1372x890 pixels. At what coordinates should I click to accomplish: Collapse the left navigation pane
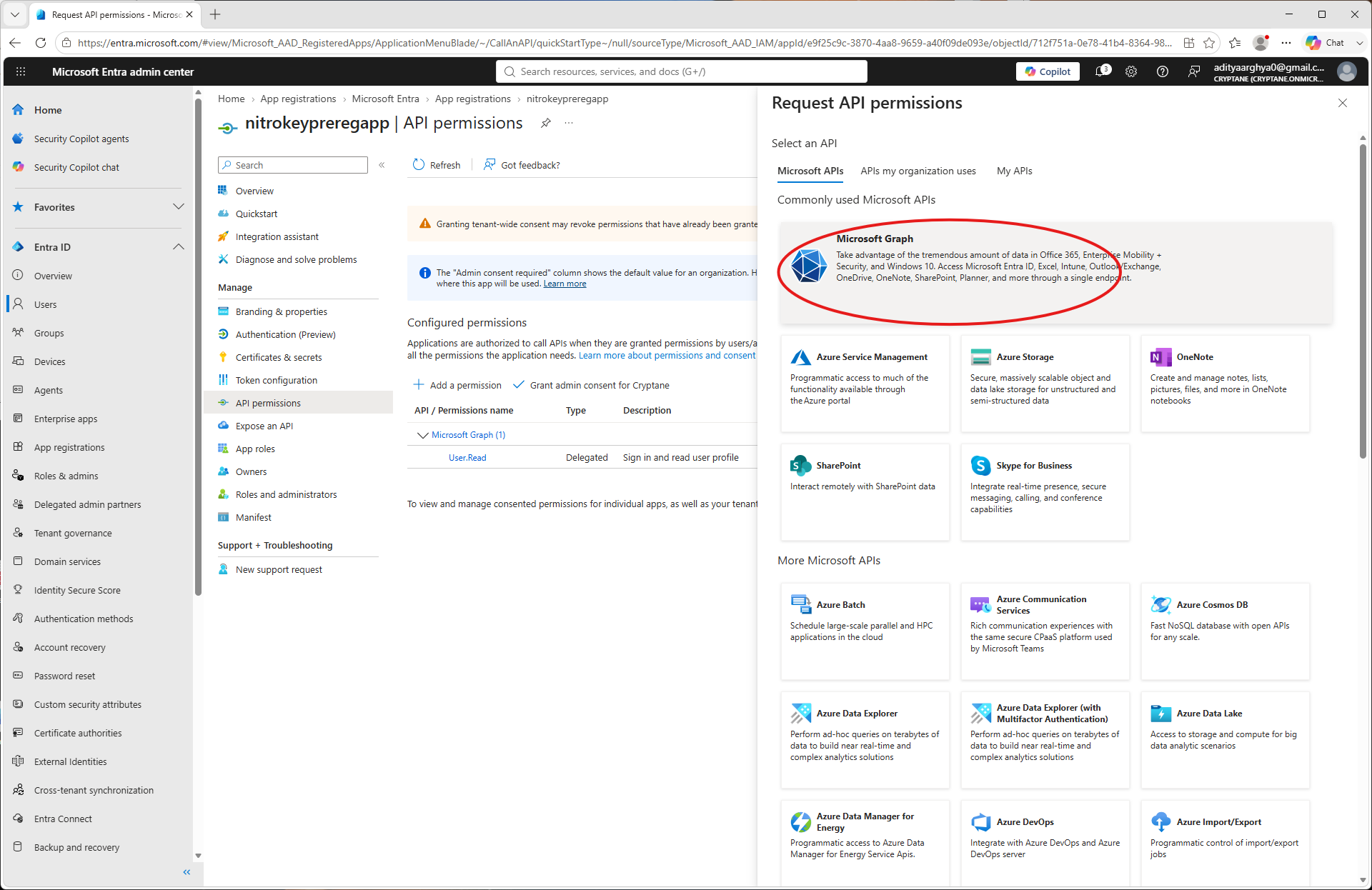[187, 872]
